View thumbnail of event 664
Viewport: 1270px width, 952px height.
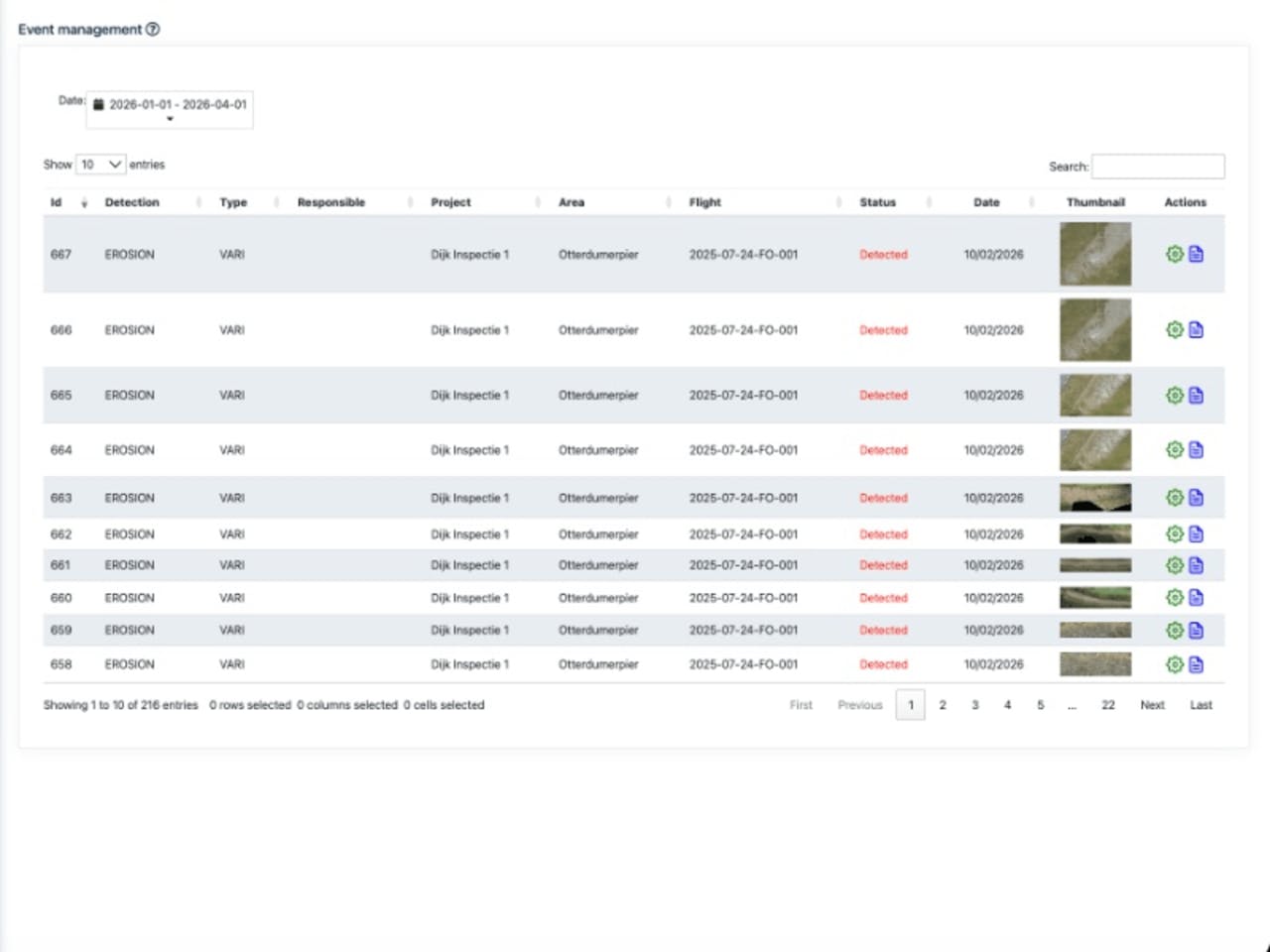(1095, 449)
